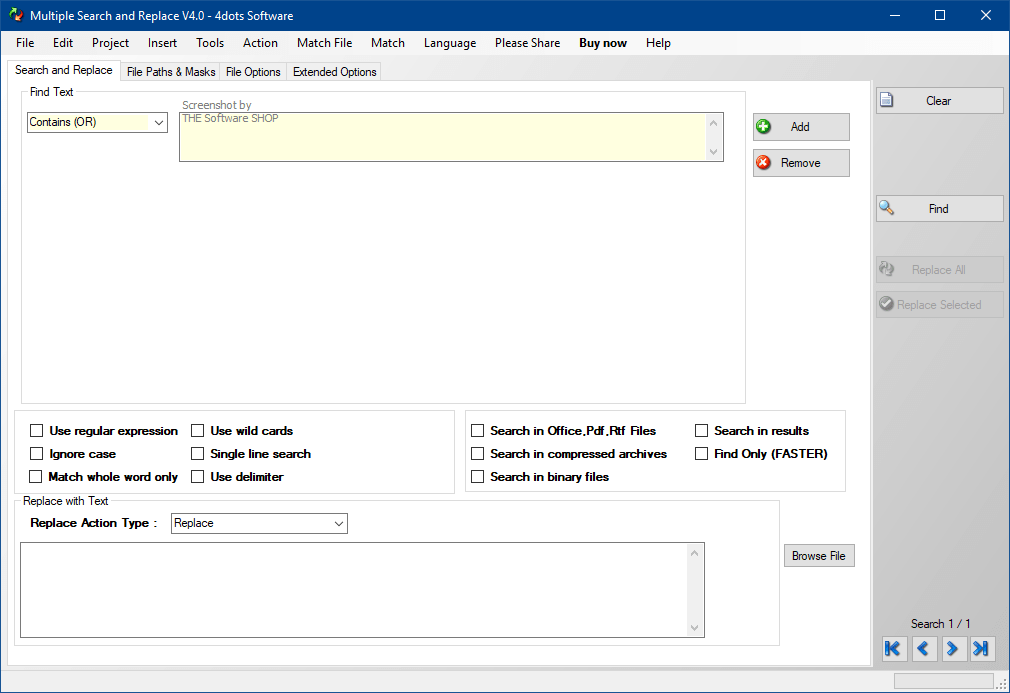The width and height of the screenshot is (1010, 693).
Task: Open the Extended Options tab
Action: (x=334, y=72)
